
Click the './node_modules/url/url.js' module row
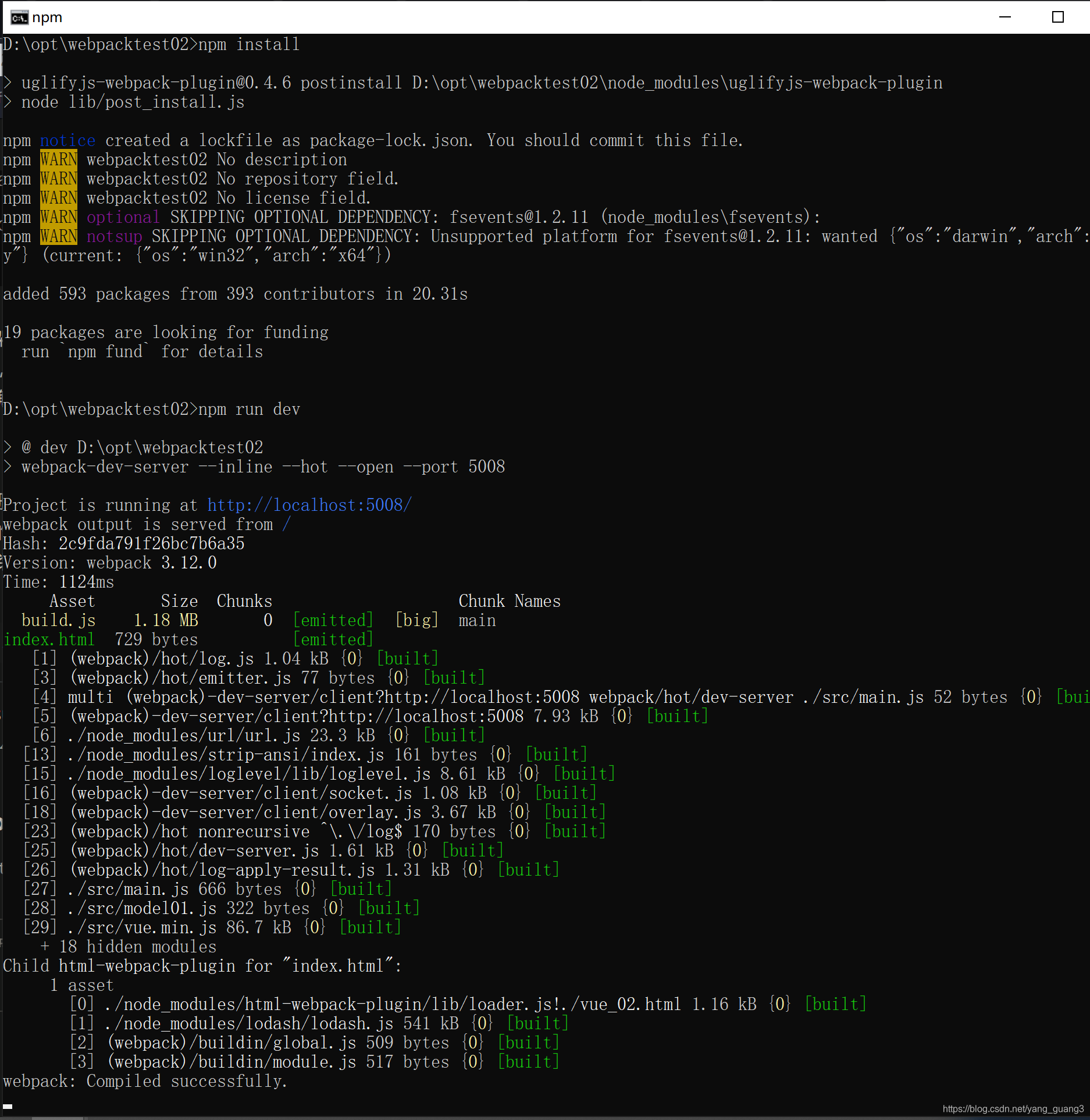point(258,735)
